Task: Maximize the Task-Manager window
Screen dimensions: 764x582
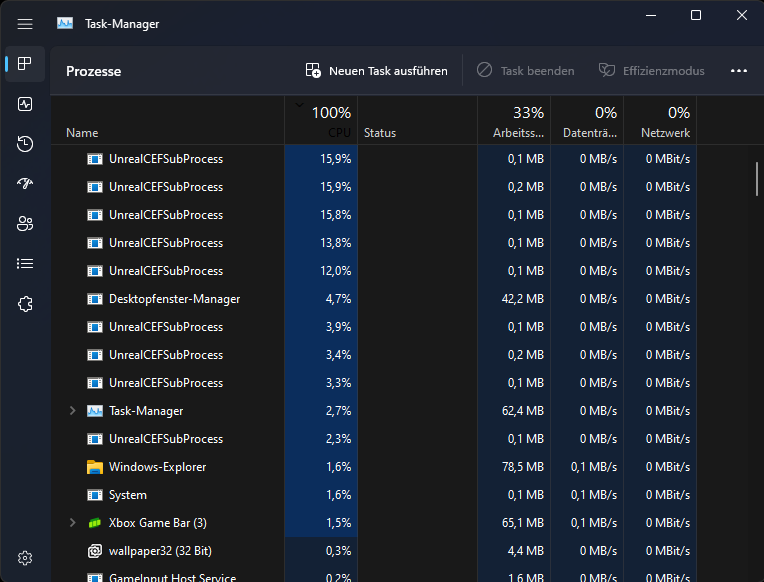Action: click(696, 16)
